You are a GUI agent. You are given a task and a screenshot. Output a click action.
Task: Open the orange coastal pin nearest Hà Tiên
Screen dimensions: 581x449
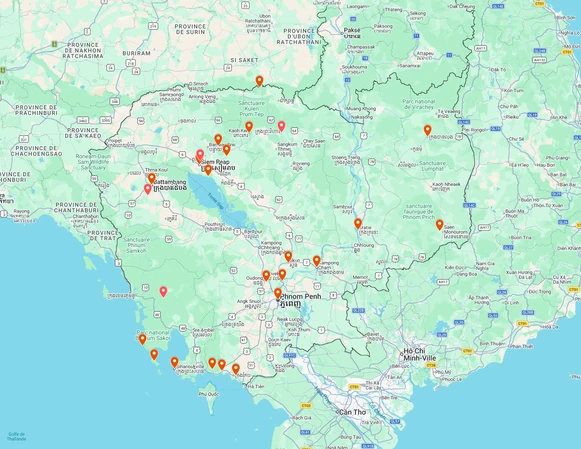(x=236, y=369)
